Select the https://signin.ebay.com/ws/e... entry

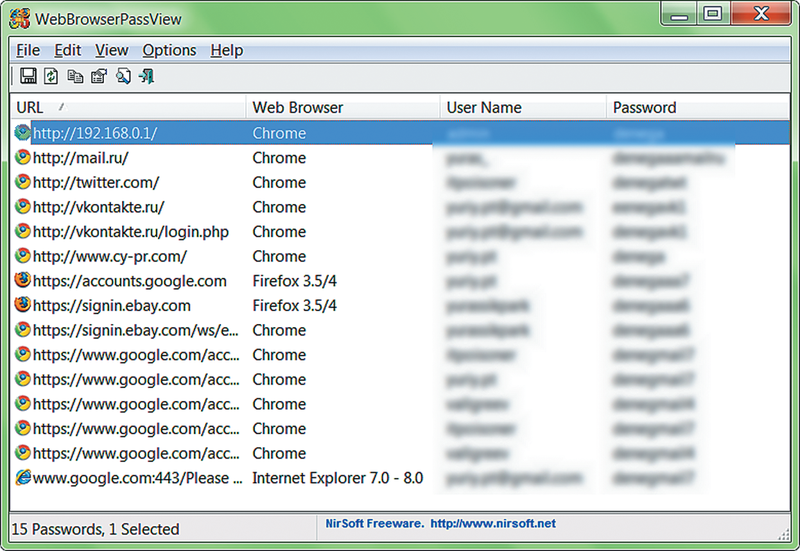pyautogui.click(x=136, y=330)
